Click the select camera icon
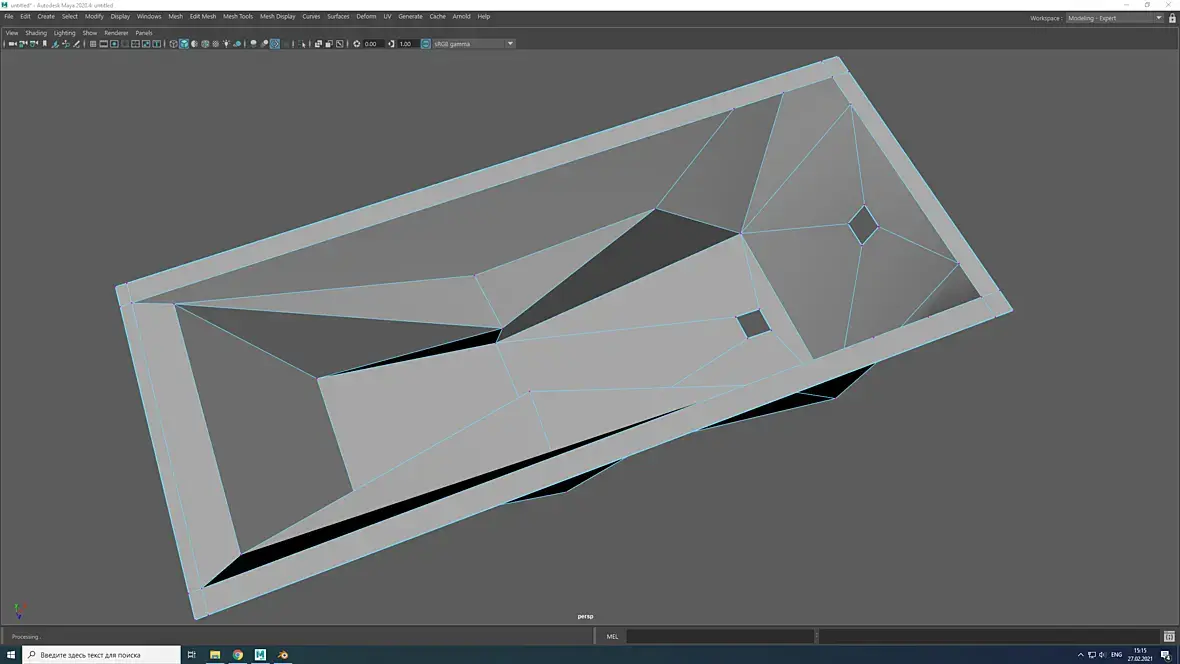1180x664 pixels. tap(11, 44)
